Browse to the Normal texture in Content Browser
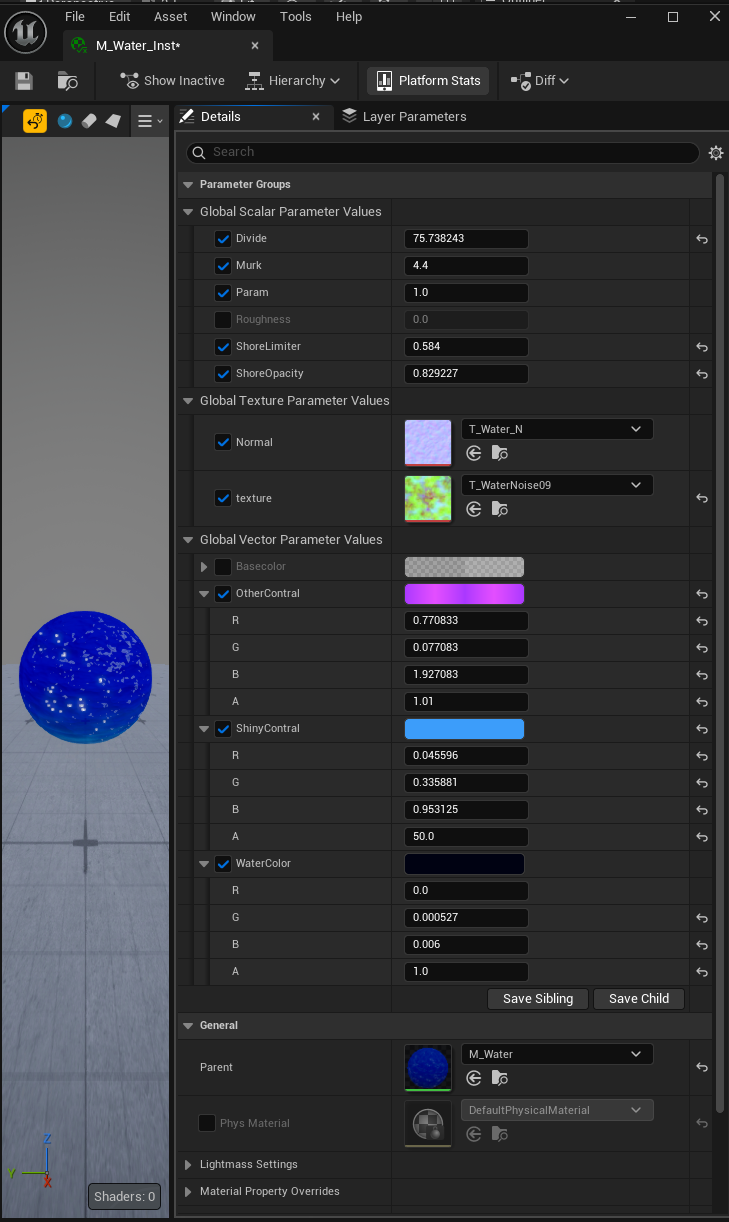The width and height of the screenshot is (729, 1222). pyautogui.click(x=500, y=453)
